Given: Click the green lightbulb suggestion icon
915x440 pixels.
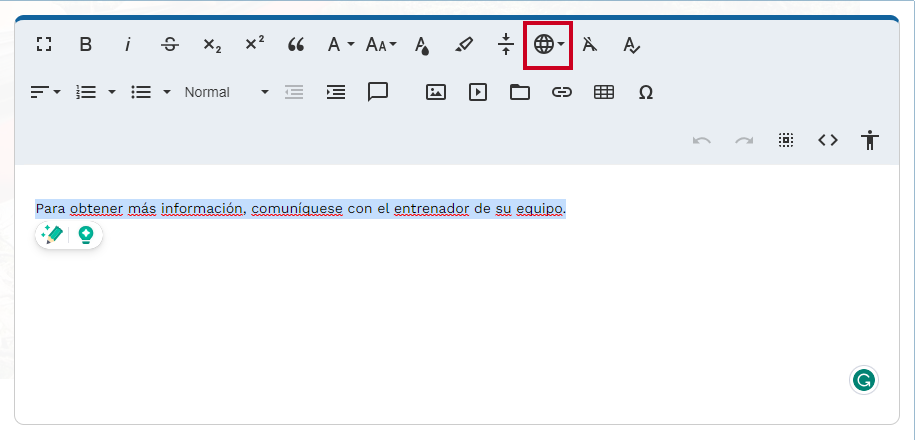Looking at the screenshot, I should [86, 235].
